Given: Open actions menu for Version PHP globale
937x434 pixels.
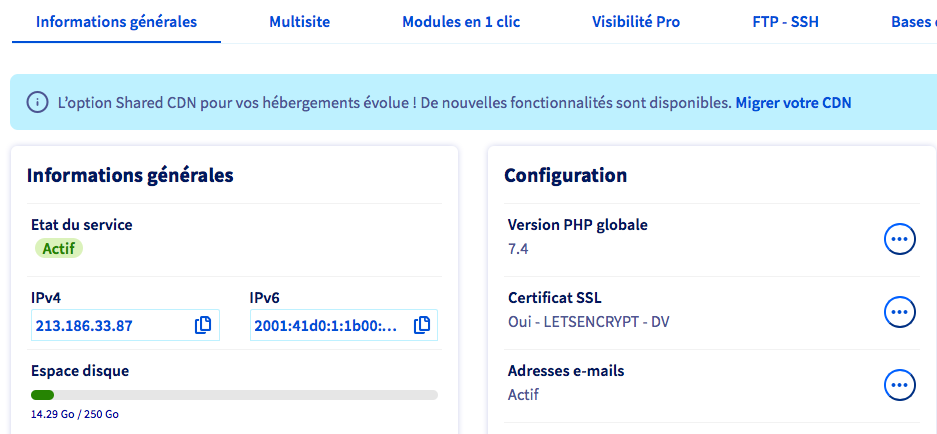Looking at the screenshot, I should click(900, 239).
